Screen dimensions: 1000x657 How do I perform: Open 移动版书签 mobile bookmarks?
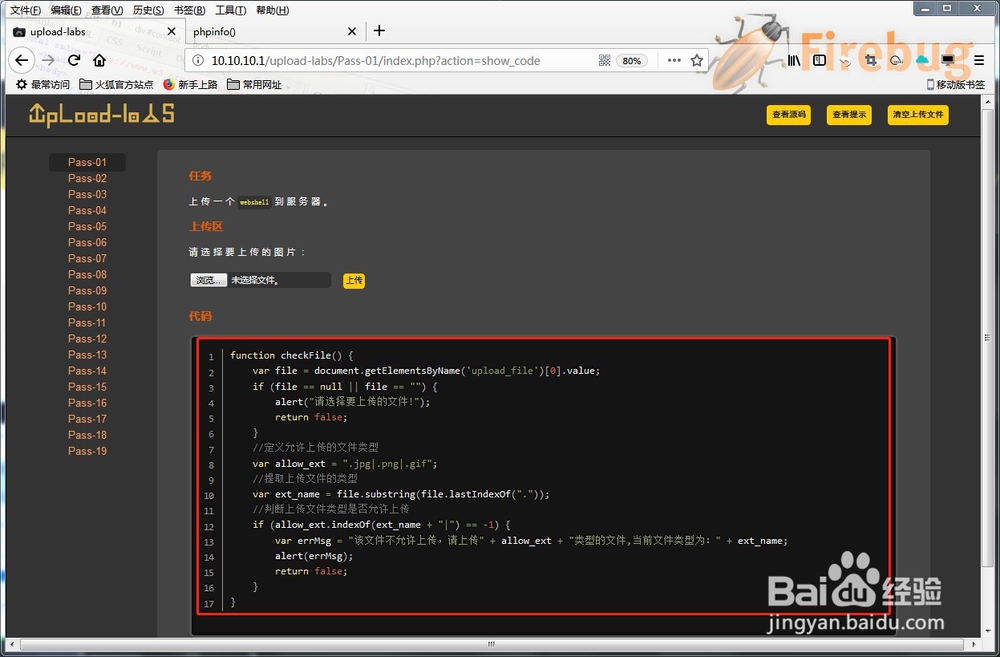(x=956, y=84)
